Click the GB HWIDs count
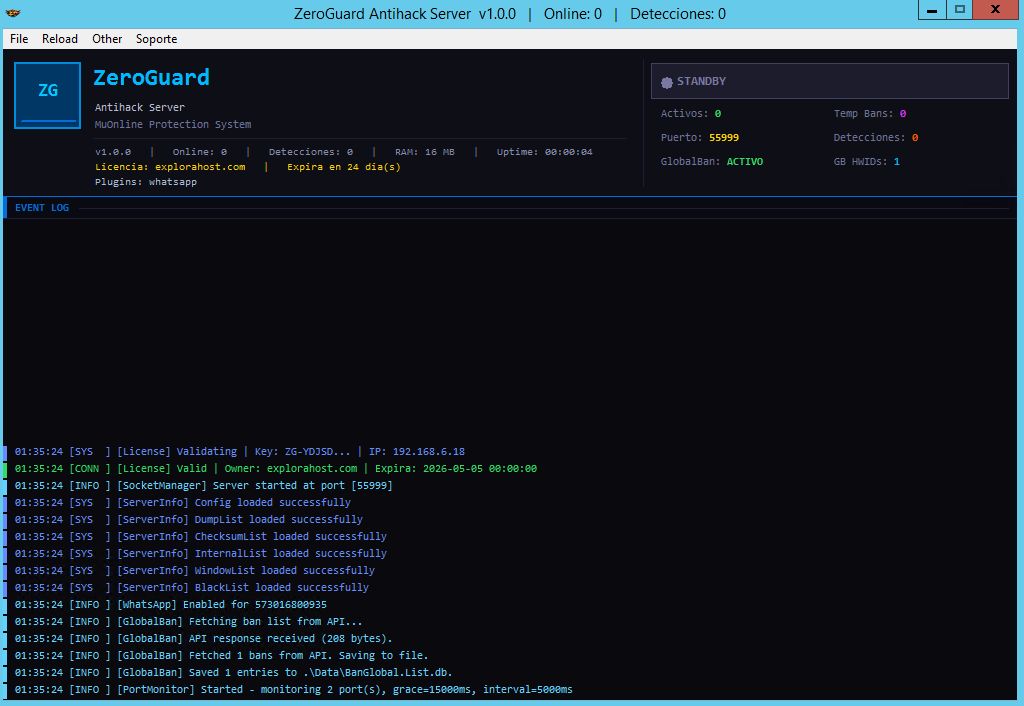The width and height of the screenshot is (1024, 706). point(896,162)
